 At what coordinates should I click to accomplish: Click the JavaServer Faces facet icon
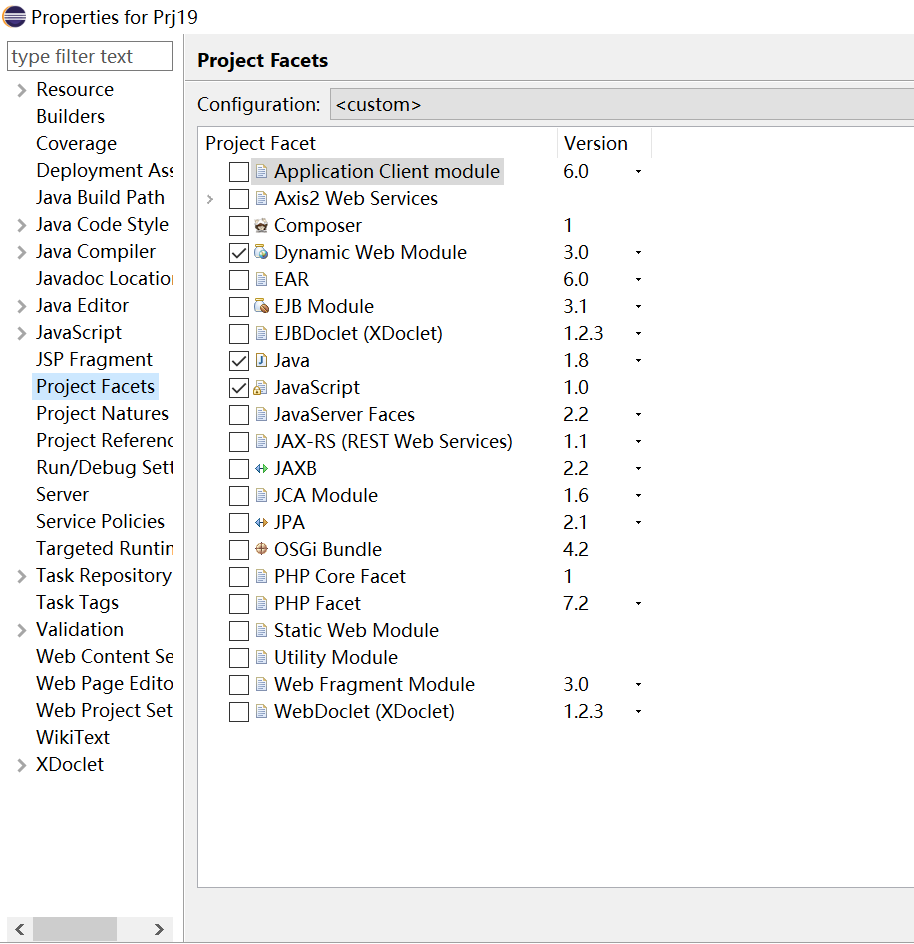click(261, 414)
